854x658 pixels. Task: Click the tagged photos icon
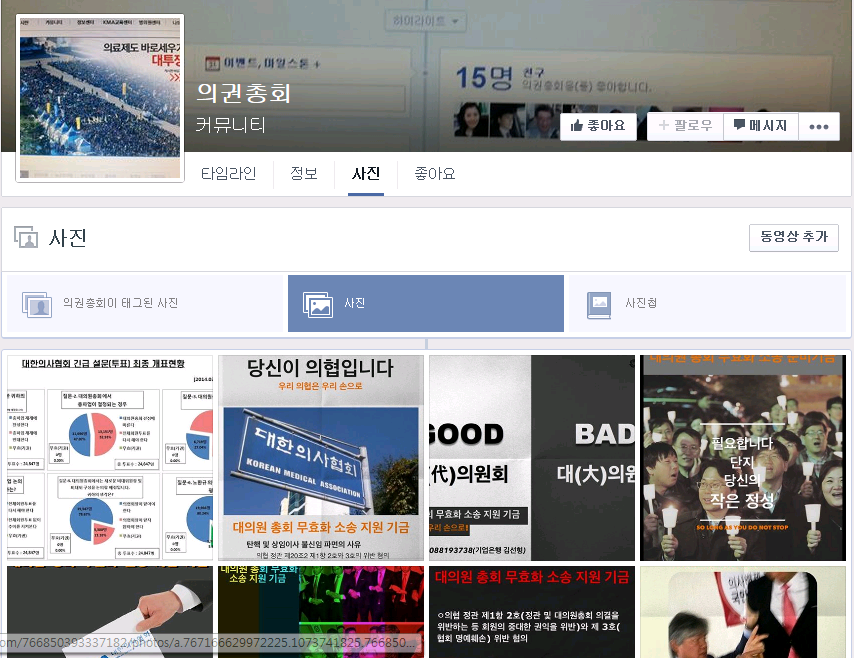36,304
